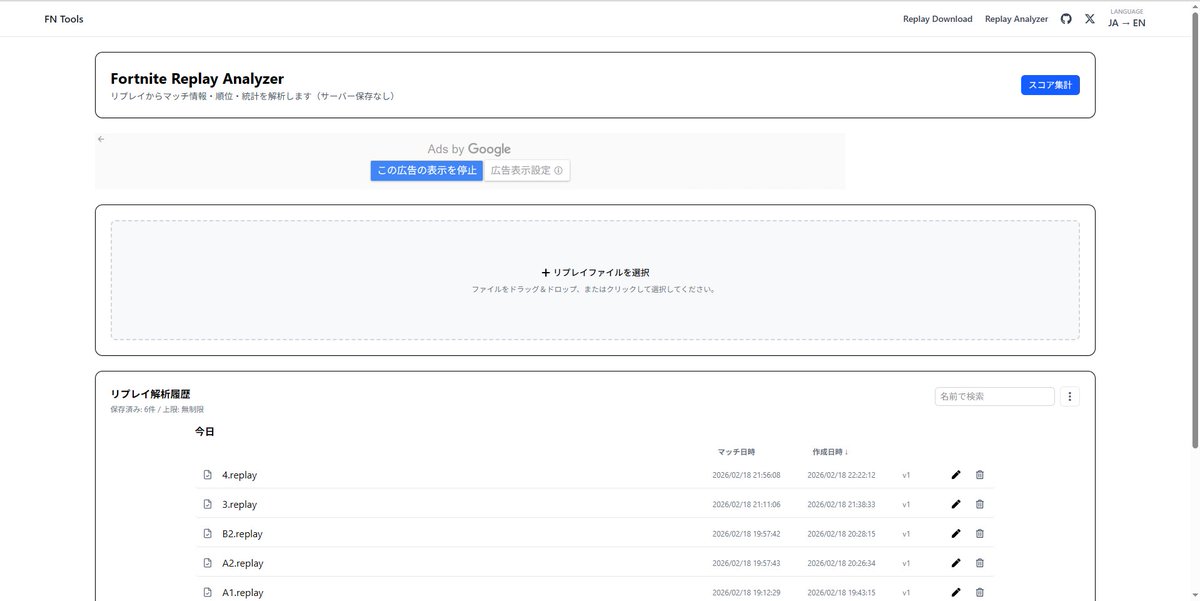This screenshot has height=601, width=1200.
Task: Open the Replay Analyzer page
Action: point(1016,19)
